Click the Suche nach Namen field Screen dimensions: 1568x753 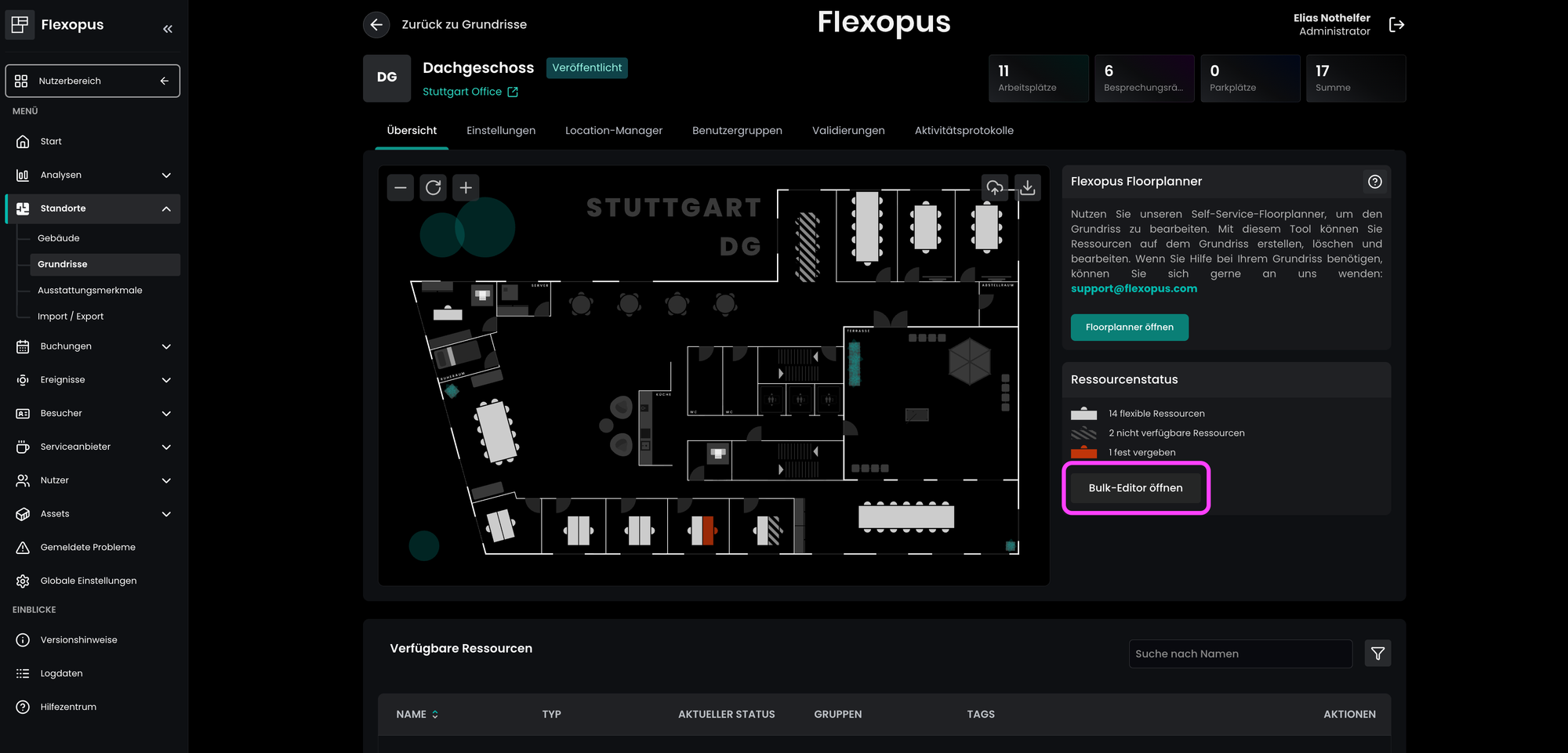tap(1240, 653)
